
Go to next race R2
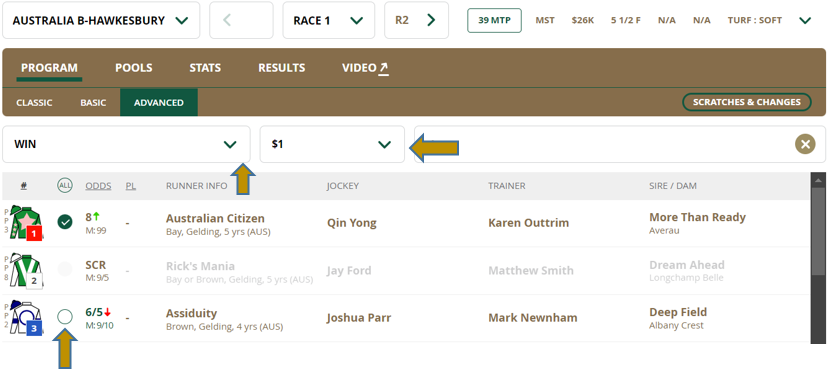click(416, 20)
